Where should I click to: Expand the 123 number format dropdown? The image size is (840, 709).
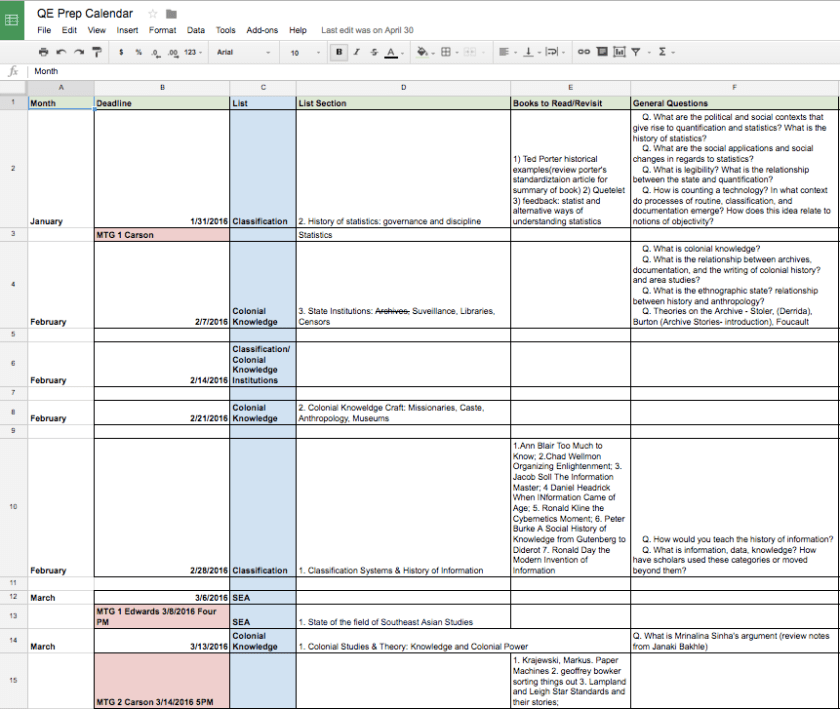[193, 51]
